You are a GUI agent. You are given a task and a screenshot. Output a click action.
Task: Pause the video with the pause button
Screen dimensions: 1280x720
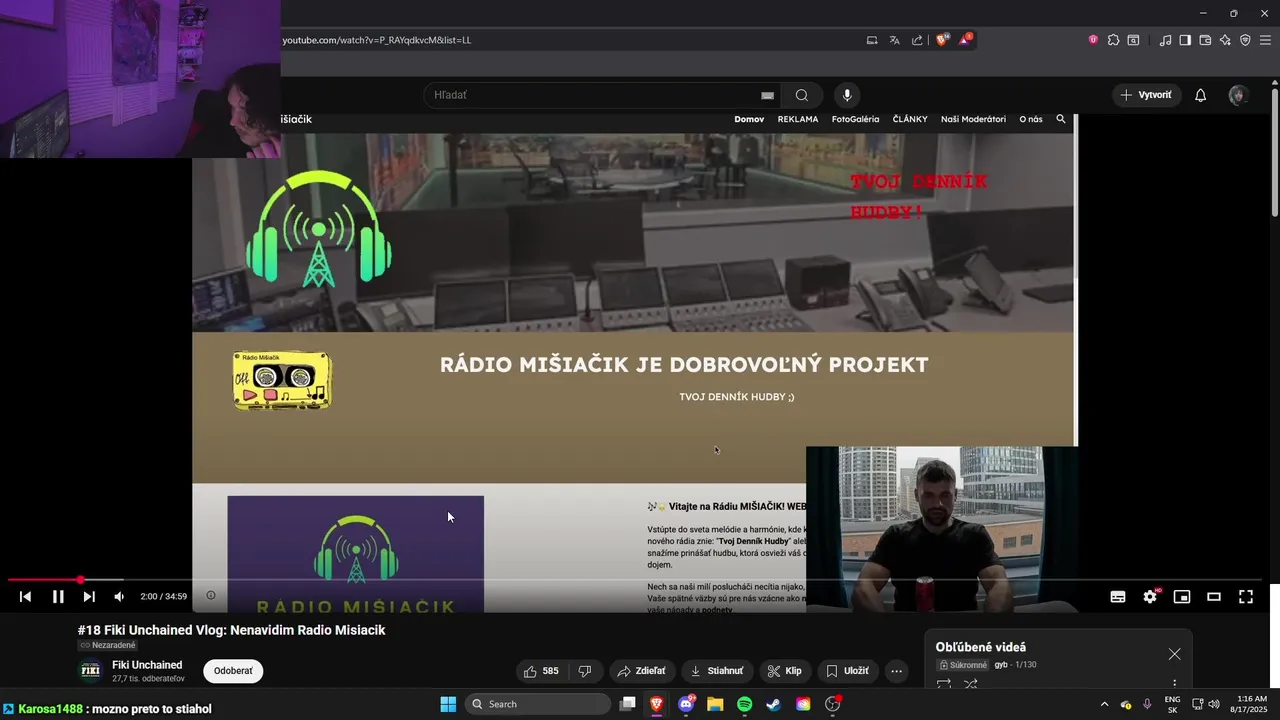coord(58,597)
